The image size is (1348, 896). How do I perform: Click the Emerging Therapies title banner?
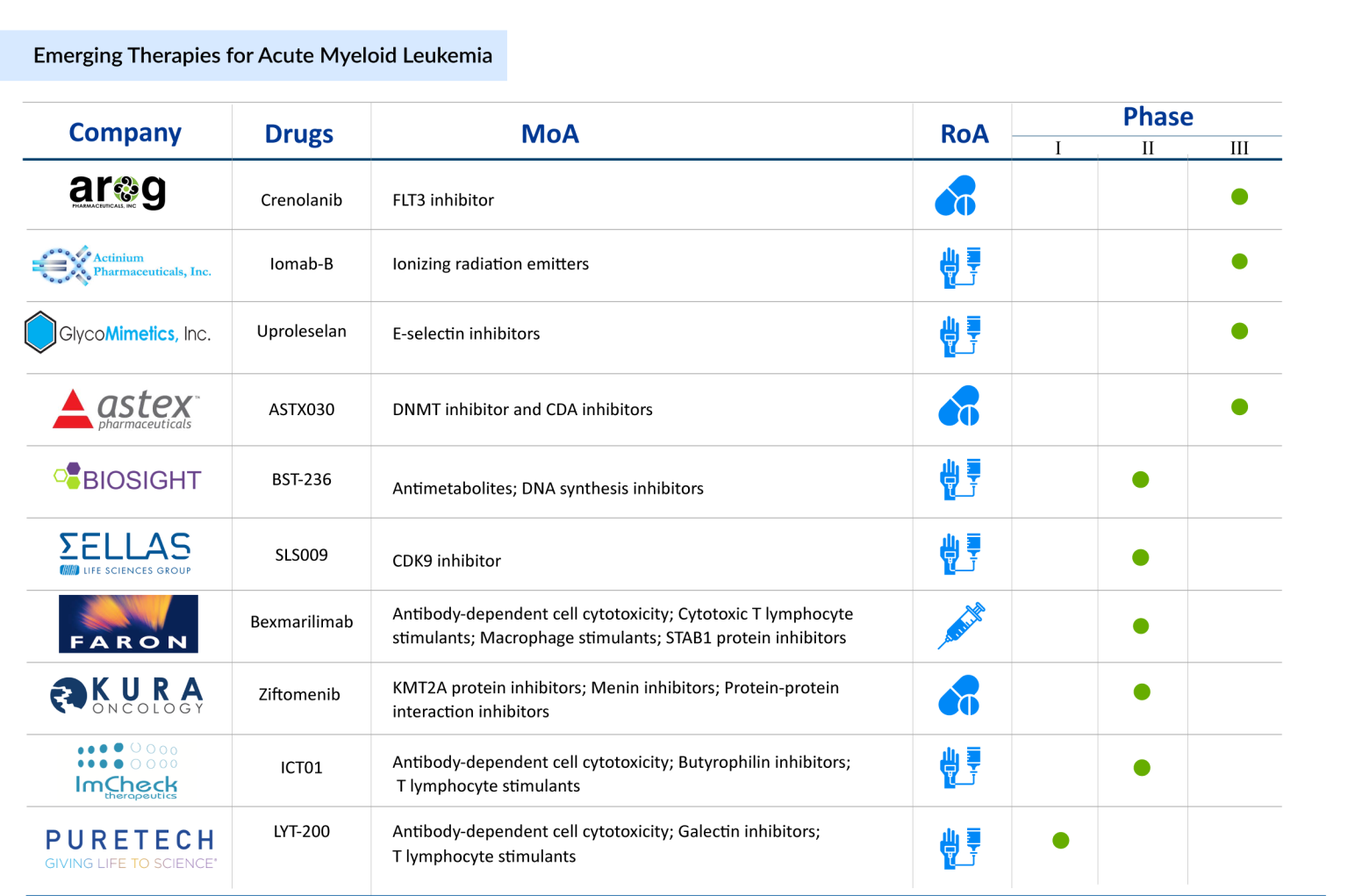tap(262, 55)
